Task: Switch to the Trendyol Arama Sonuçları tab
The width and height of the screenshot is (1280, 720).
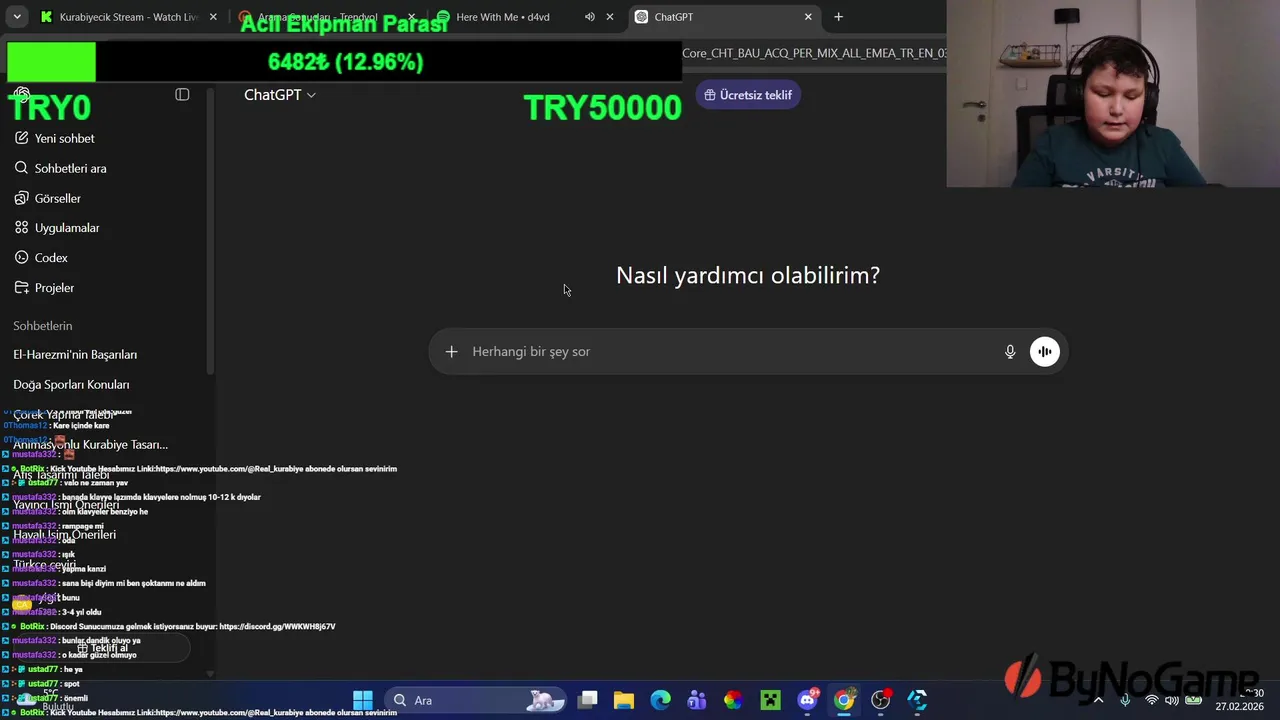Action: click(325, 17)
